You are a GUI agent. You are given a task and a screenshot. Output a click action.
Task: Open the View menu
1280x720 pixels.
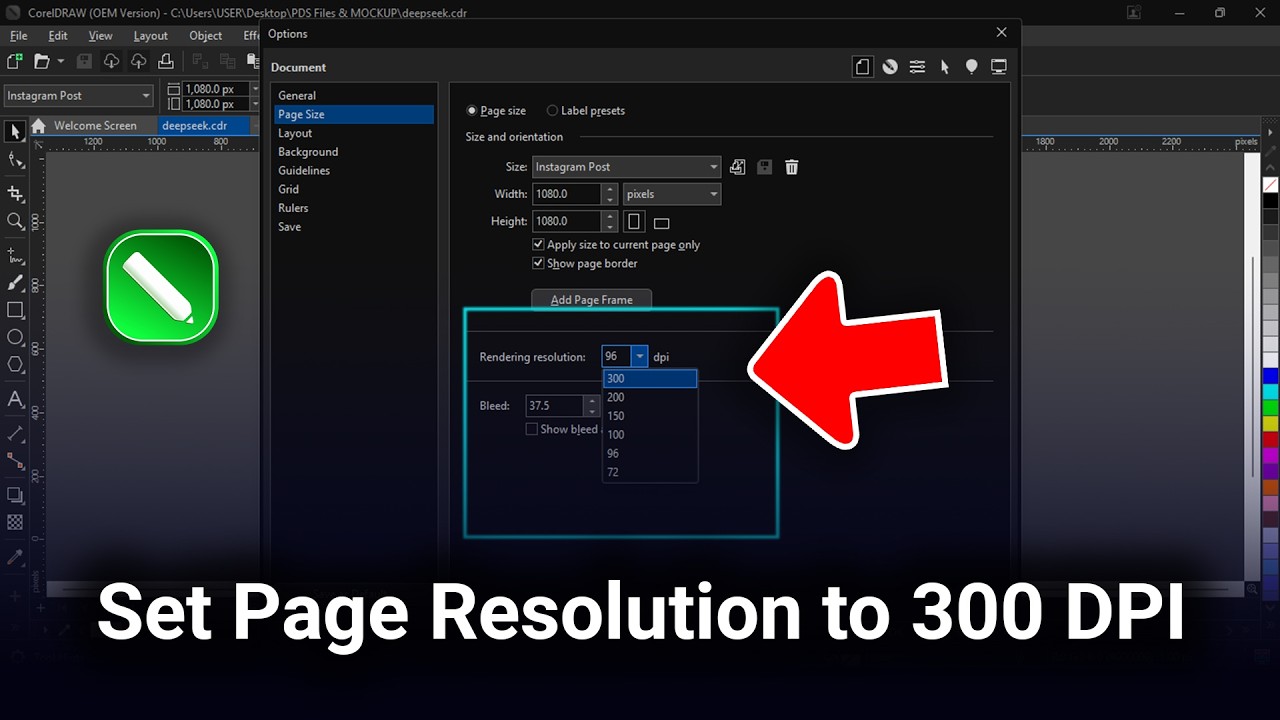[100, 36]
